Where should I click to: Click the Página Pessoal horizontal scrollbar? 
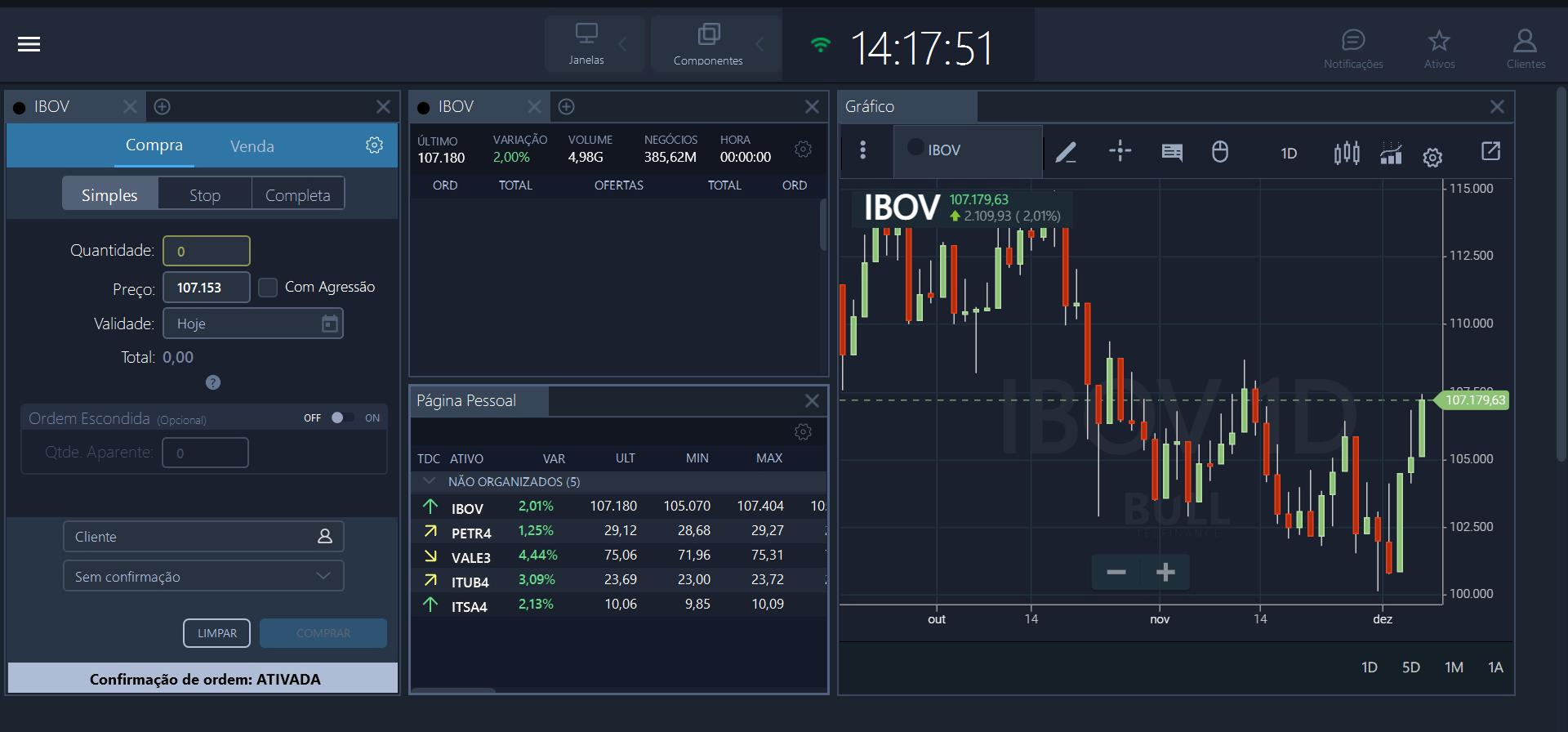(453, 690)
